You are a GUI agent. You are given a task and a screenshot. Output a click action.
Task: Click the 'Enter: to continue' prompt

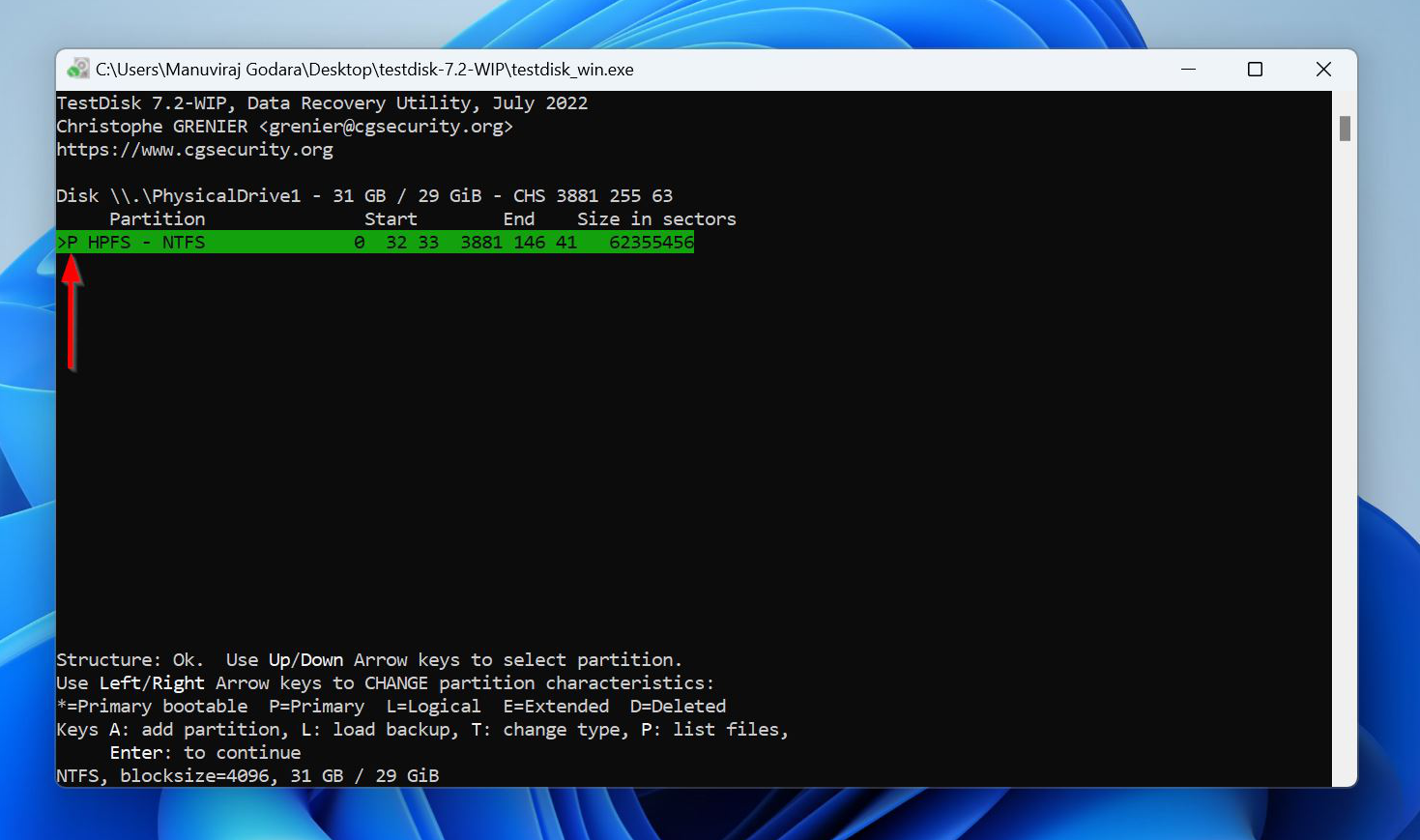point(205,753)
